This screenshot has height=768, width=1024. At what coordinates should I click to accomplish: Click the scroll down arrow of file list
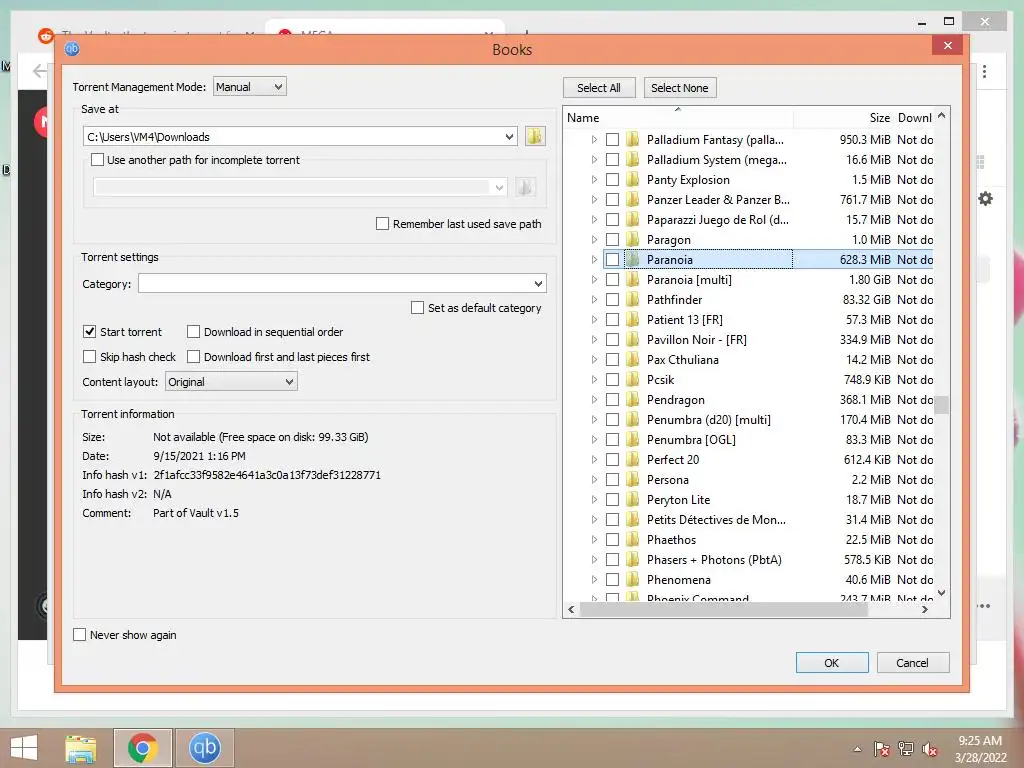coord(941,593)
